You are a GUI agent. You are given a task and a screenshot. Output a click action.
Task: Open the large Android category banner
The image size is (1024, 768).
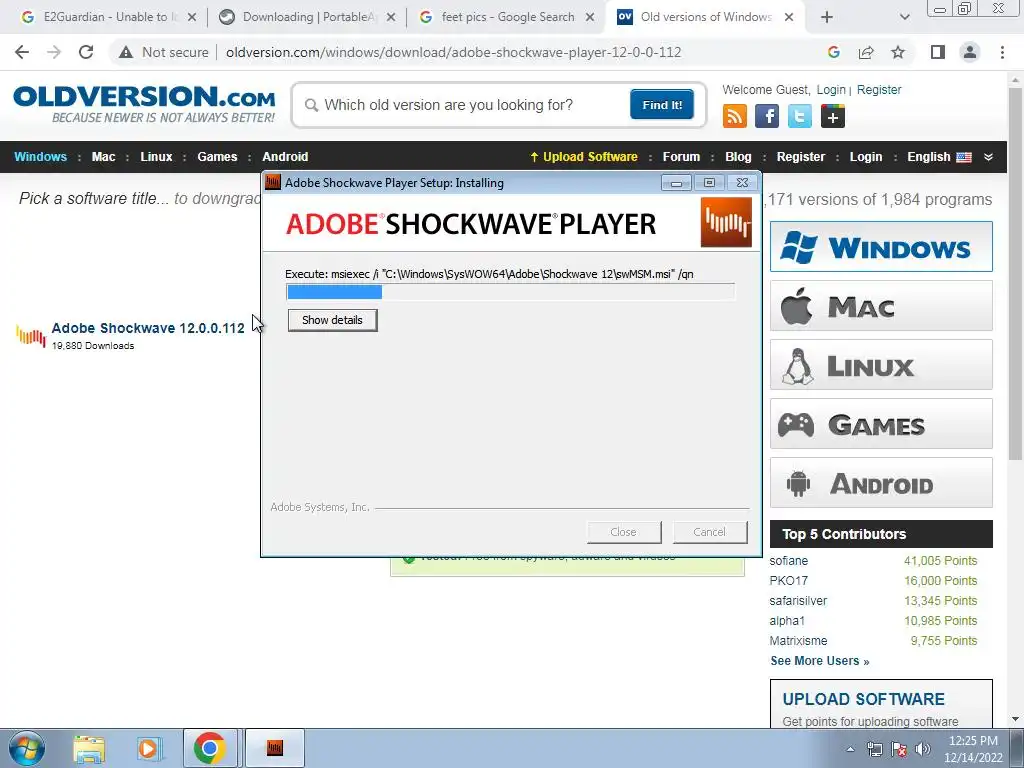tap(881, 483)
